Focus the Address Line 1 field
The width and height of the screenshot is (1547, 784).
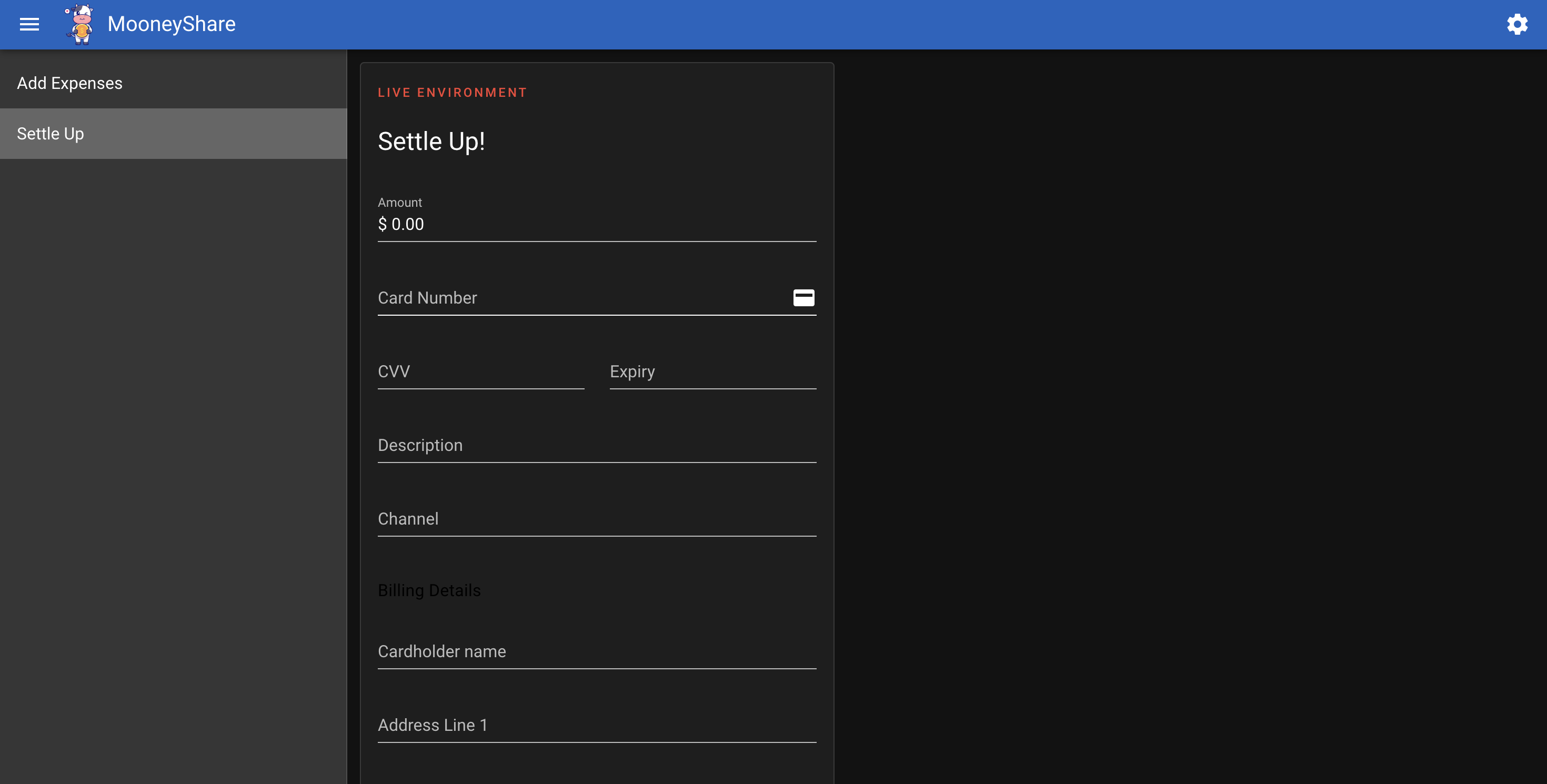click(x=596, y=725)
